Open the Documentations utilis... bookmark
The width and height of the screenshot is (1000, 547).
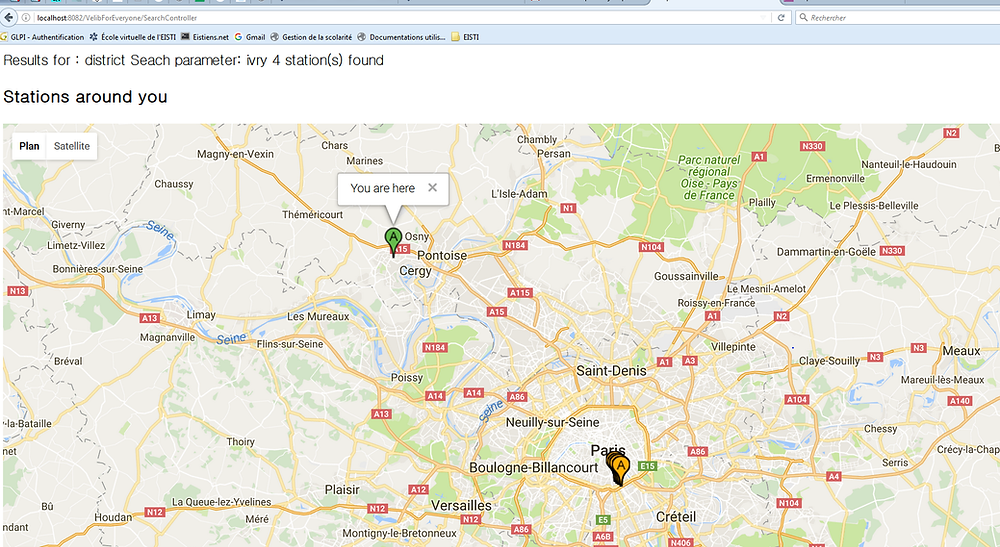pos(401,37)
